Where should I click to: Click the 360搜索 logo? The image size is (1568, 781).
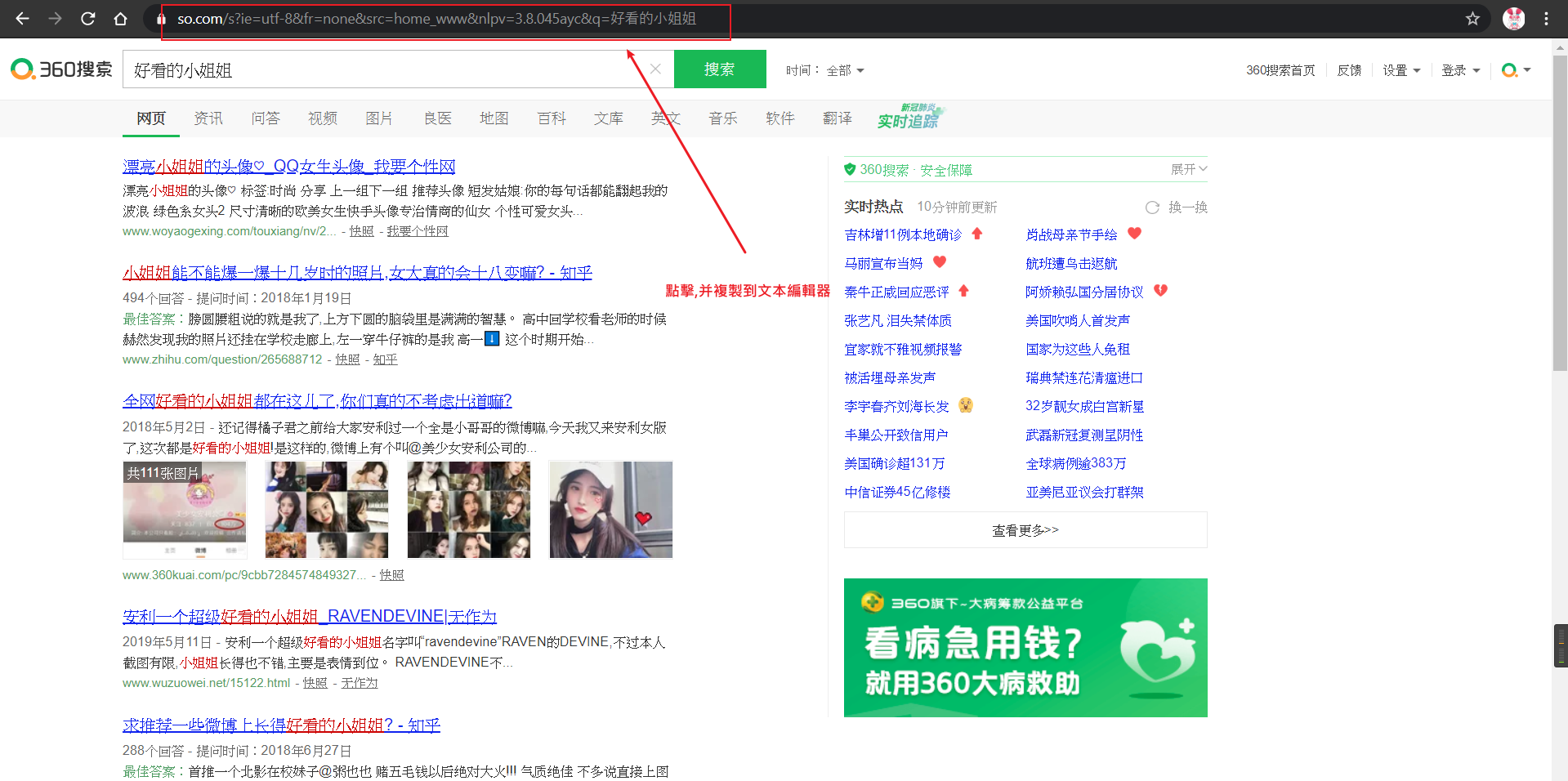point(61,69)
